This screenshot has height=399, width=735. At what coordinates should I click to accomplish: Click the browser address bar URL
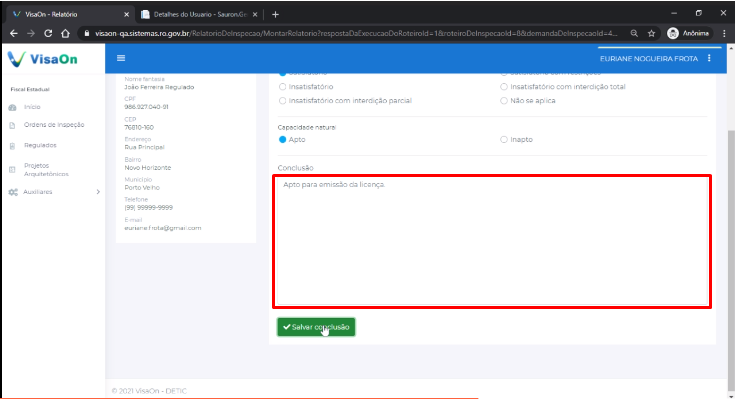click(x=356, y=33)
